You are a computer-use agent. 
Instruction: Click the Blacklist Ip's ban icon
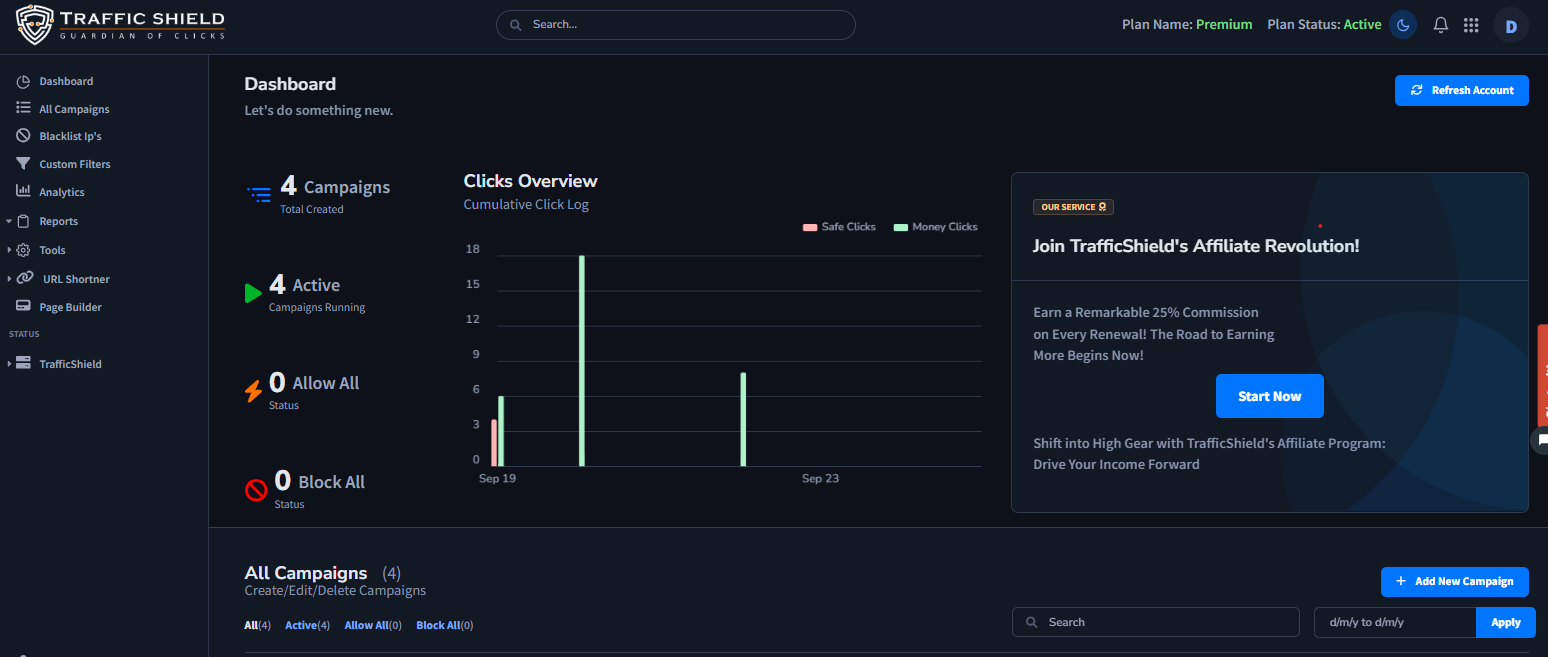(x=23, y=136)
